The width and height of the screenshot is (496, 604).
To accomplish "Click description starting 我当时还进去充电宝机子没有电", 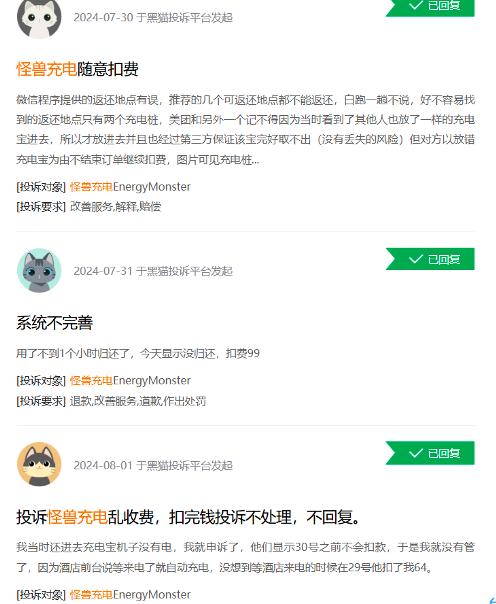I will (x=245, y=557).
